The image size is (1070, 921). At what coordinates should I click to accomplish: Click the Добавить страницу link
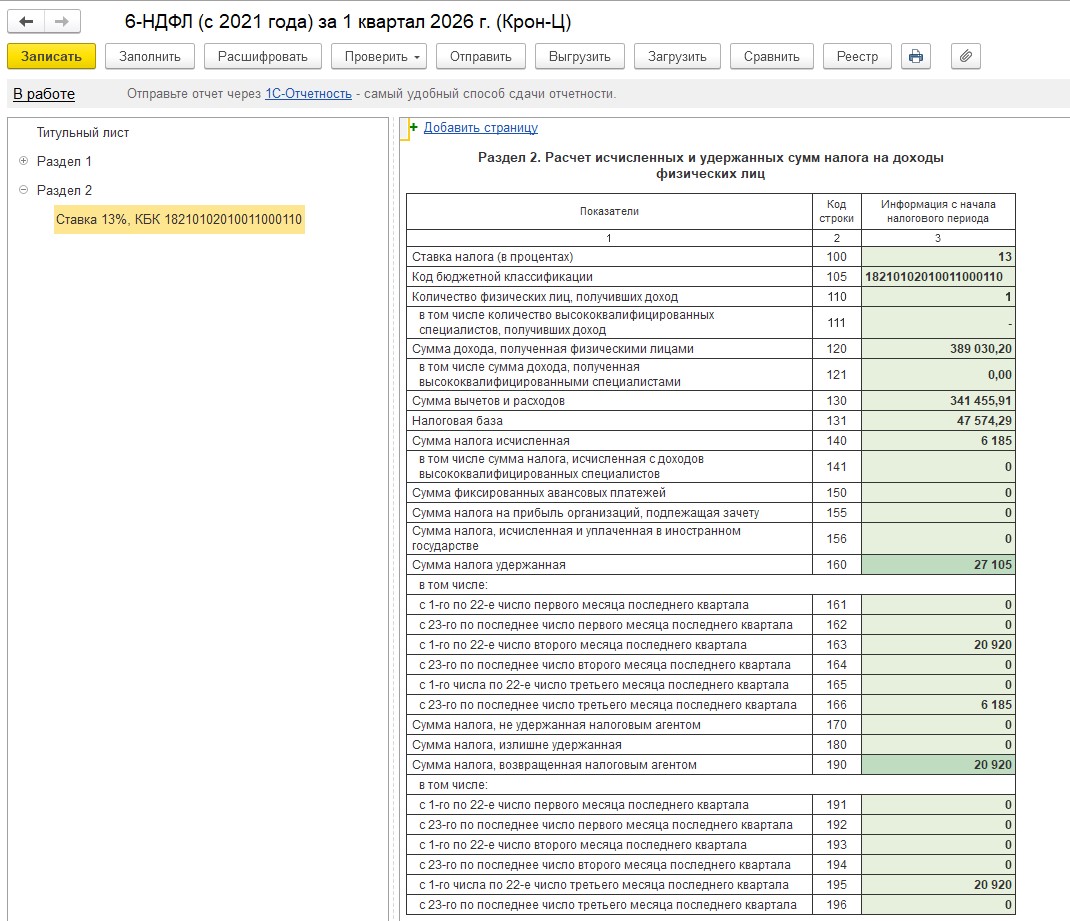[480, 128]
